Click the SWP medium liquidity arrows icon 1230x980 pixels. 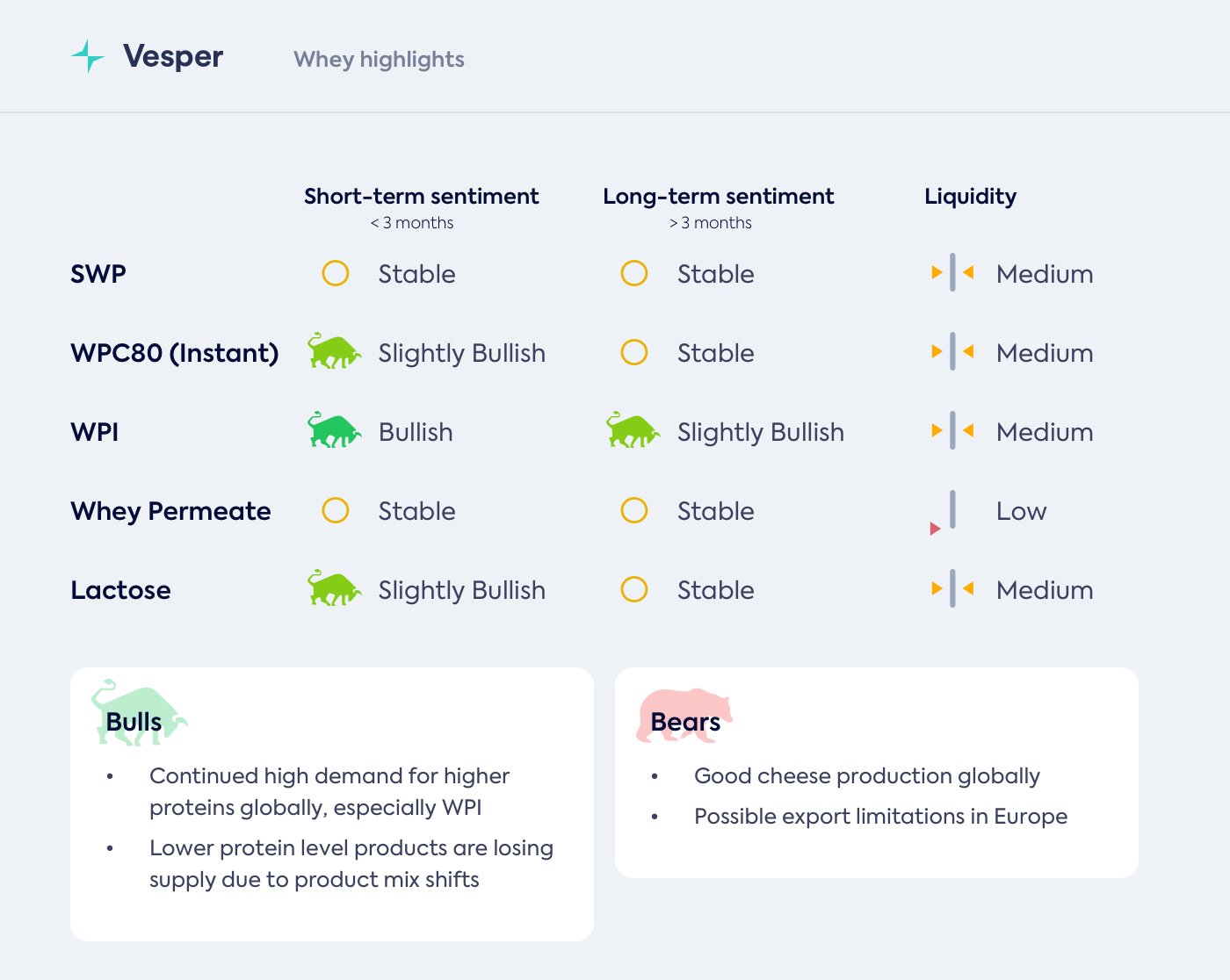coord(952,273)
